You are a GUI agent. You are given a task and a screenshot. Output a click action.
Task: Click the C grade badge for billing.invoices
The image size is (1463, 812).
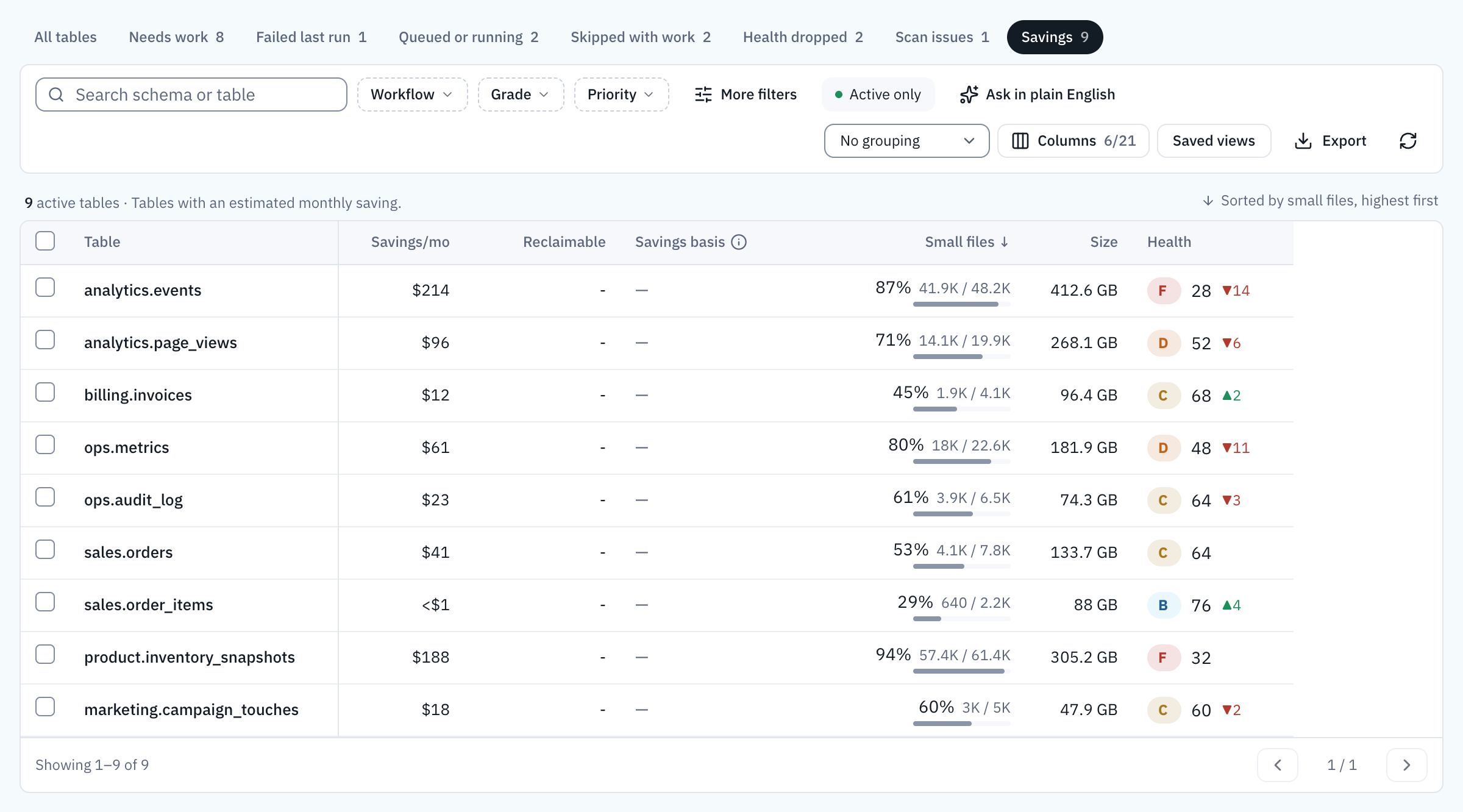[1163, 396]
